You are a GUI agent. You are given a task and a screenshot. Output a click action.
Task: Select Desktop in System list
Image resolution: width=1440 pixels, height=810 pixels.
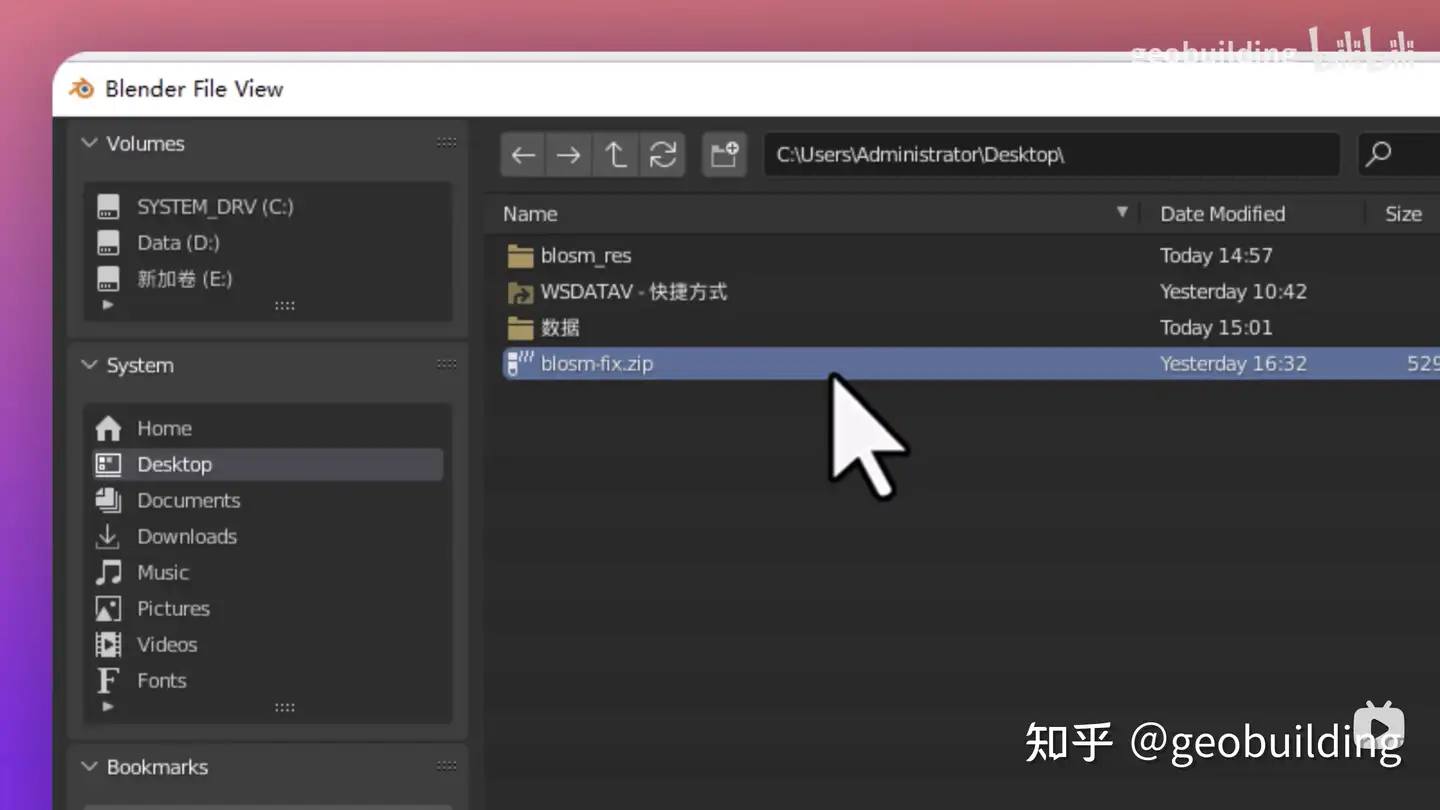coord(267,464)
